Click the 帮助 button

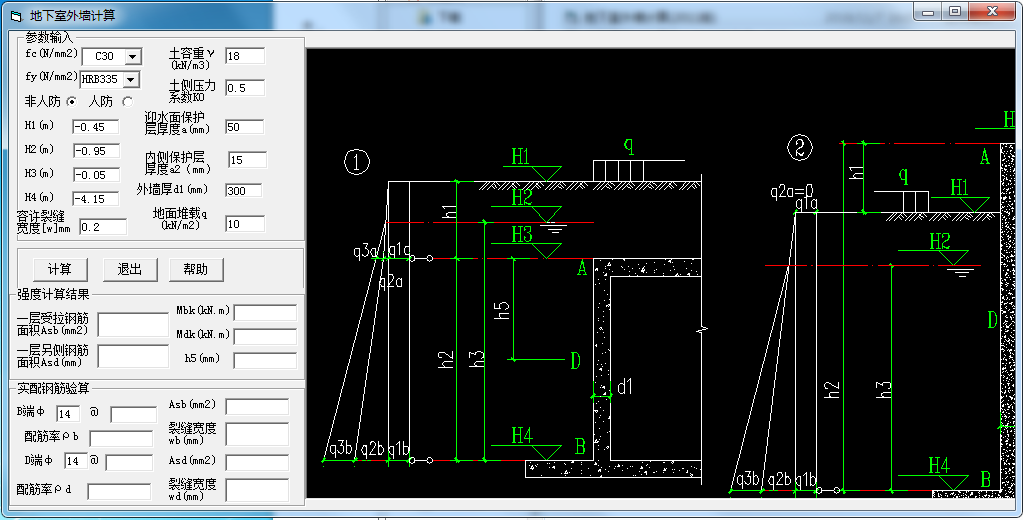click(x=196, y=269)
